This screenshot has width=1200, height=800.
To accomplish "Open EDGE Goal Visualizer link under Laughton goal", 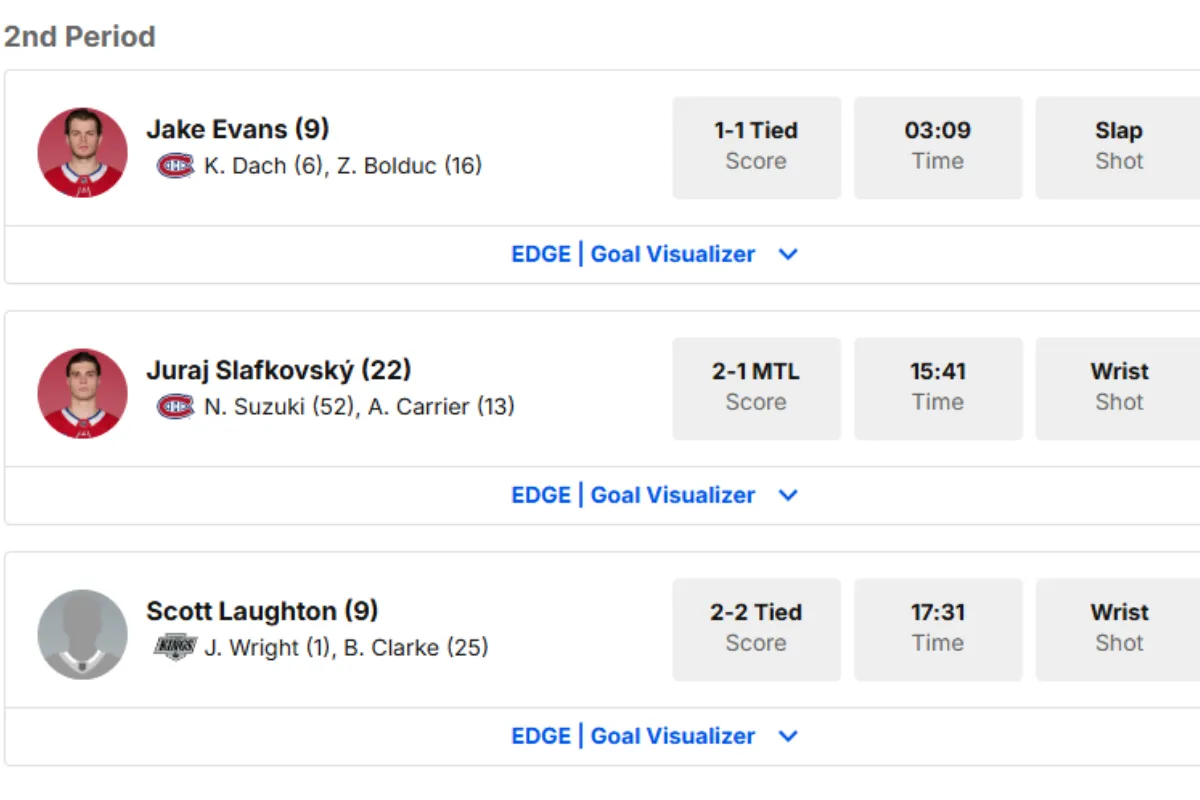I will [633, 736].
